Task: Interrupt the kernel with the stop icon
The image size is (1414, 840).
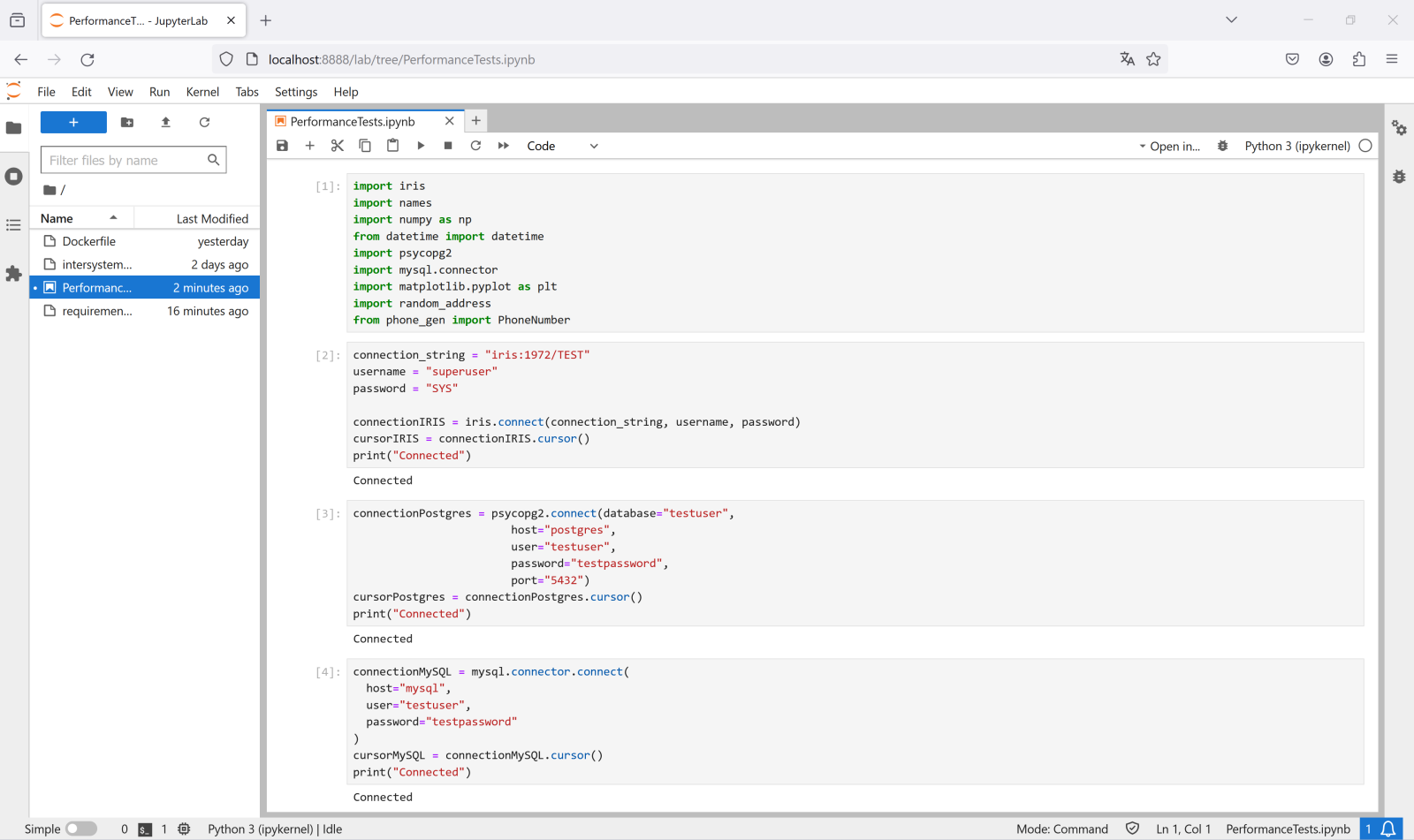Action: [448, 146]
